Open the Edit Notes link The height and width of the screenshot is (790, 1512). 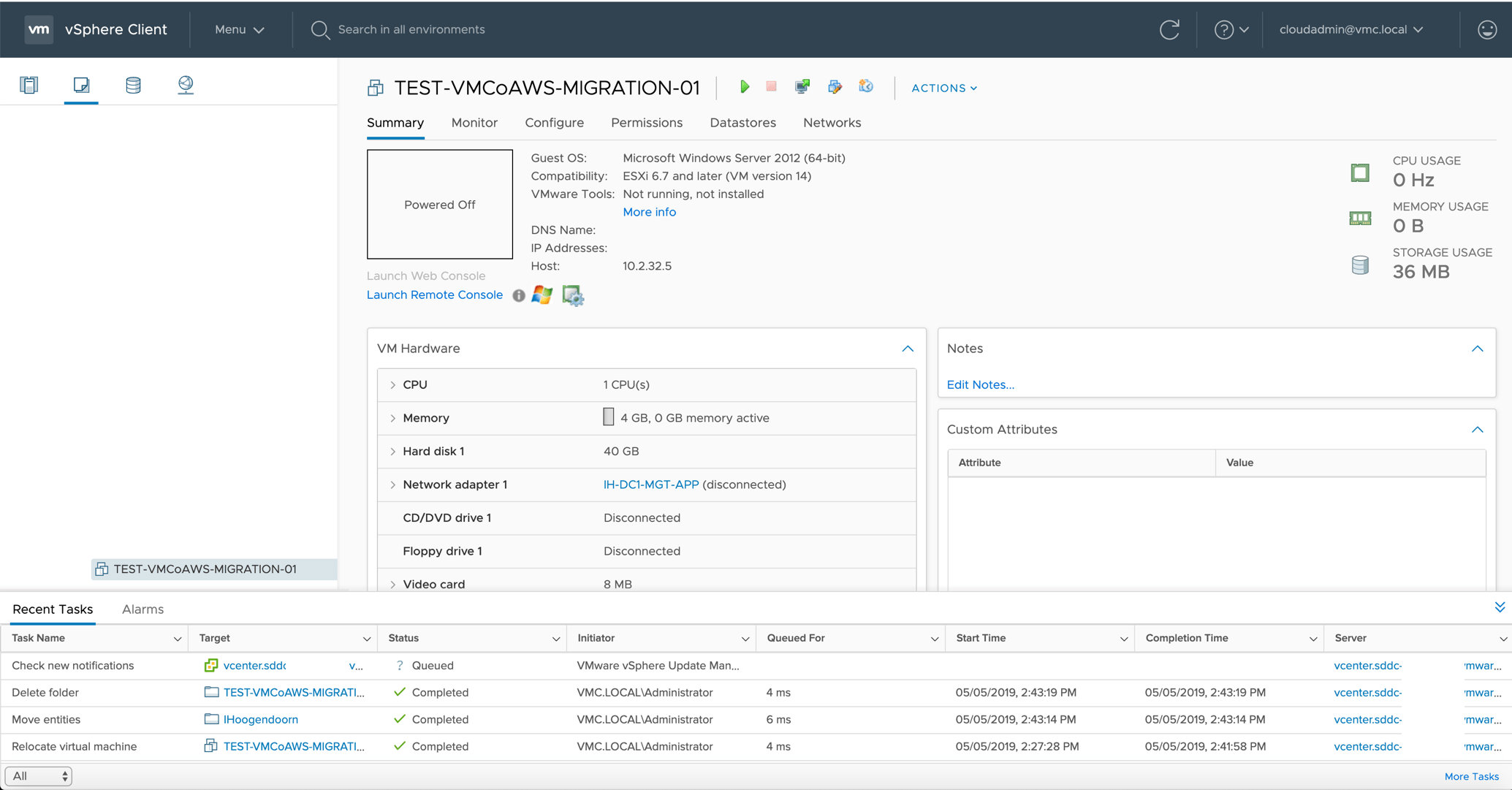click(x=980, y=384)
